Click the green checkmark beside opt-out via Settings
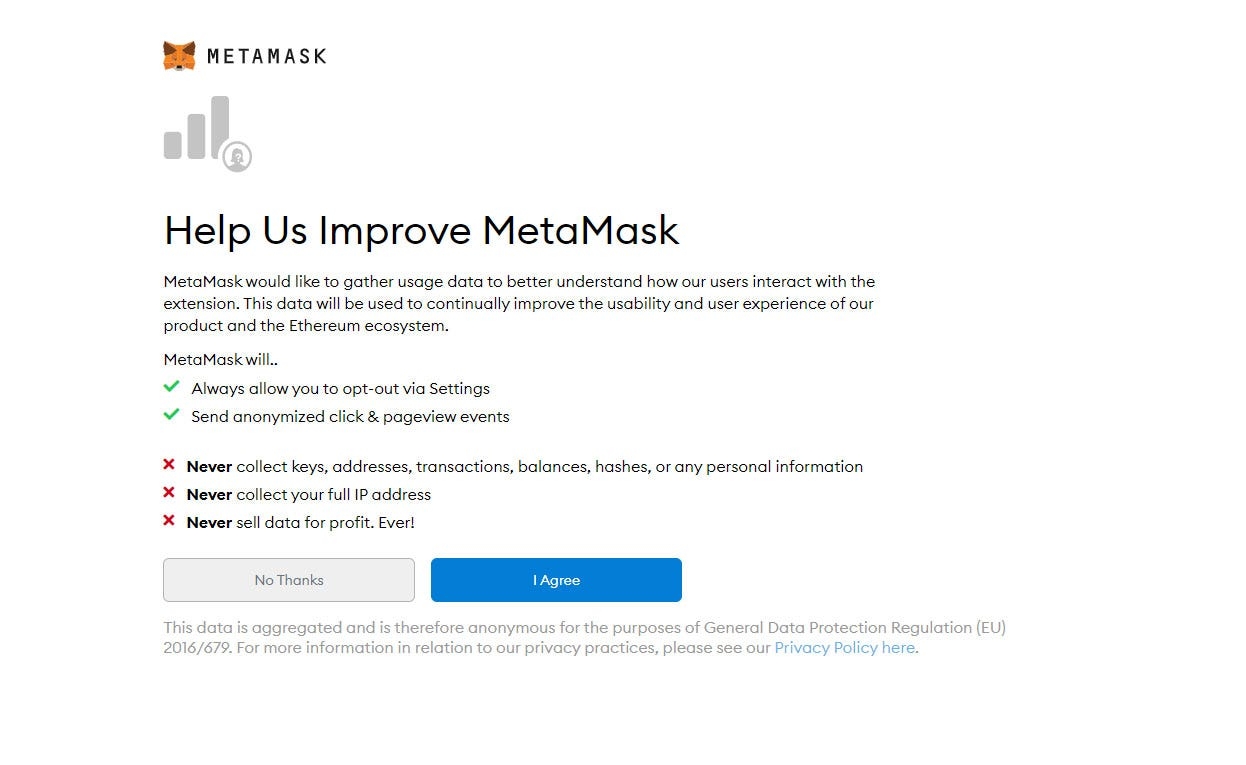 [172, 387]
